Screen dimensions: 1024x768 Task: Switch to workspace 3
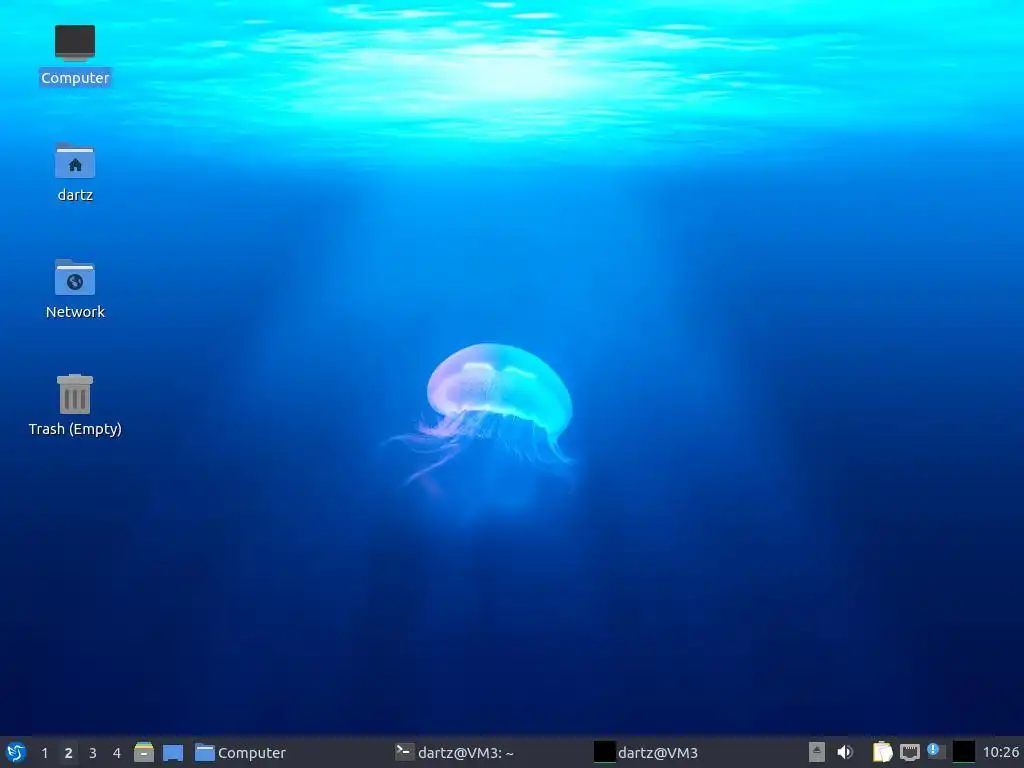[x=93, y=753]
